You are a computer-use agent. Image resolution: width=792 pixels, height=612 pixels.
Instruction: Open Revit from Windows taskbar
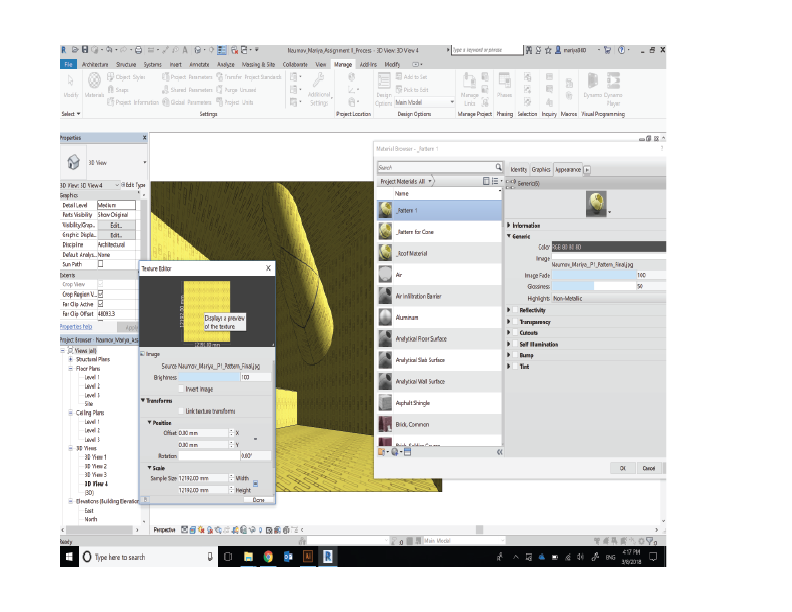coord(328,556)
